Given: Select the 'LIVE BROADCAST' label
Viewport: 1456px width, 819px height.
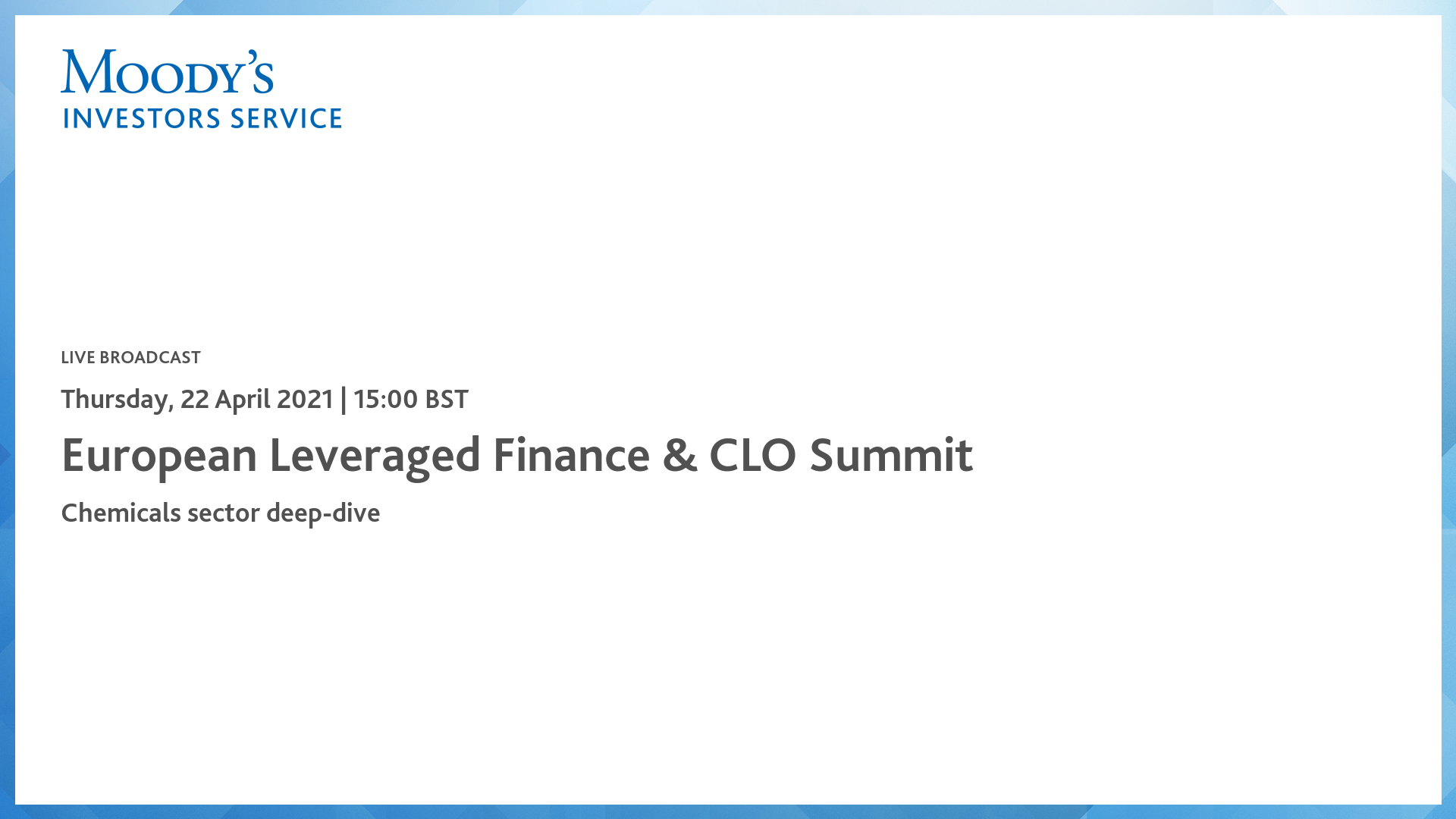Looking at the screenshot, I should click(130, 358).
